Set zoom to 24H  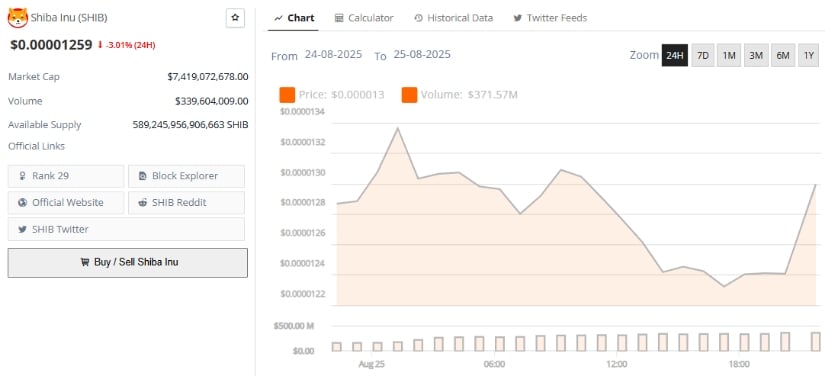675,55
